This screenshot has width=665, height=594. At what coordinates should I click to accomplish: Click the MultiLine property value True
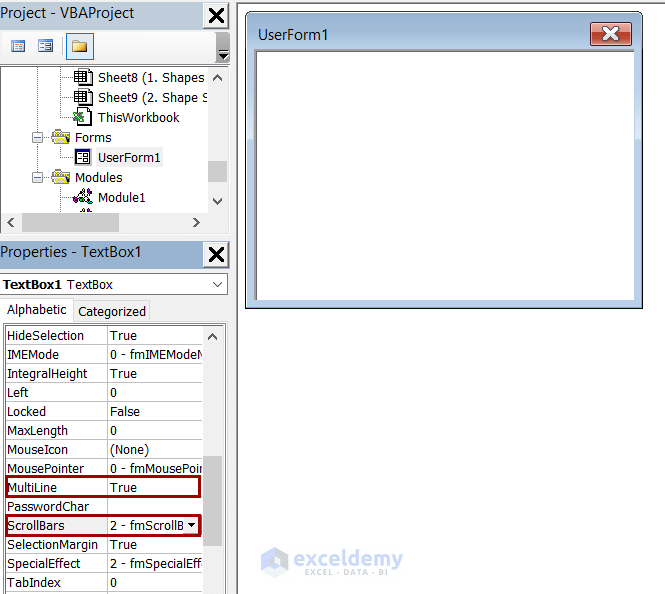[x=154, y=488]
